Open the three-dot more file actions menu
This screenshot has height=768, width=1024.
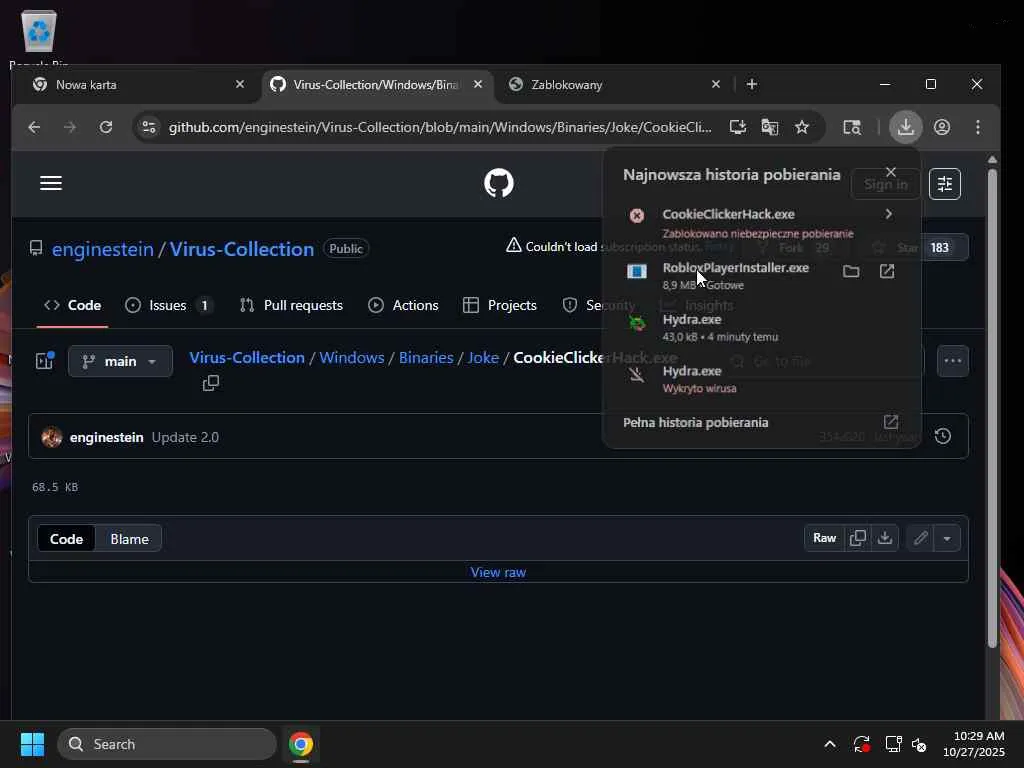coord(953,360)
